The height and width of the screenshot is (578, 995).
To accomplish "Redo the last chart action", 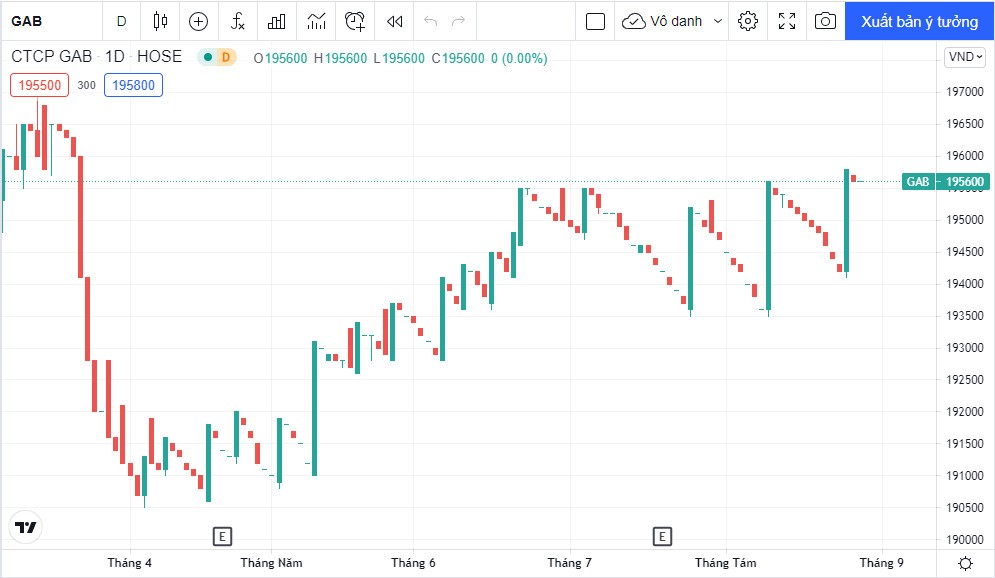I will tap(458, 21).
